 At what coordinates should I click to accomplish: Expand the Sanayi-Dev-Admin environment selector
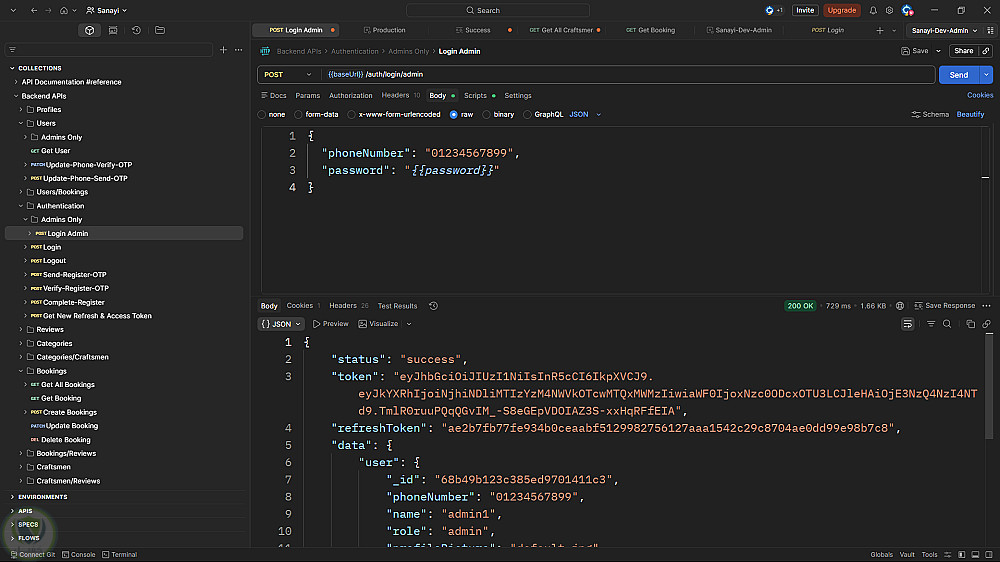point(945,30)
